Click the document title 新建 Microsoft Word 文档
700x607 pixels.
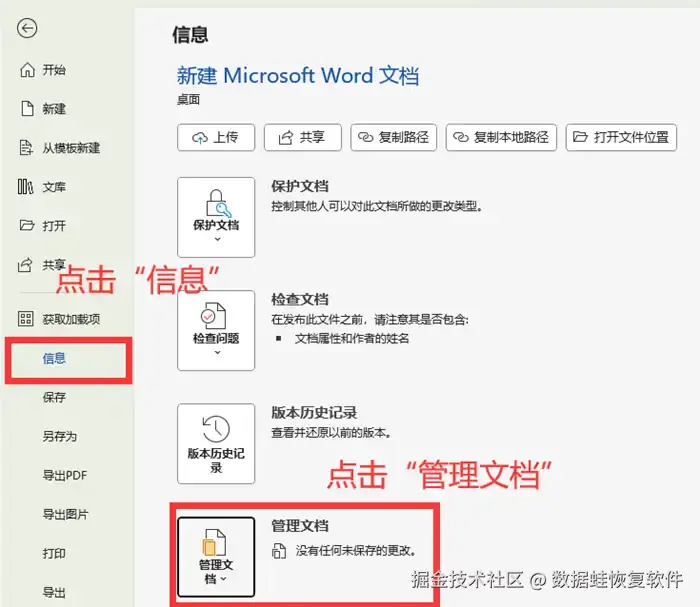click(x=298, y=75)
